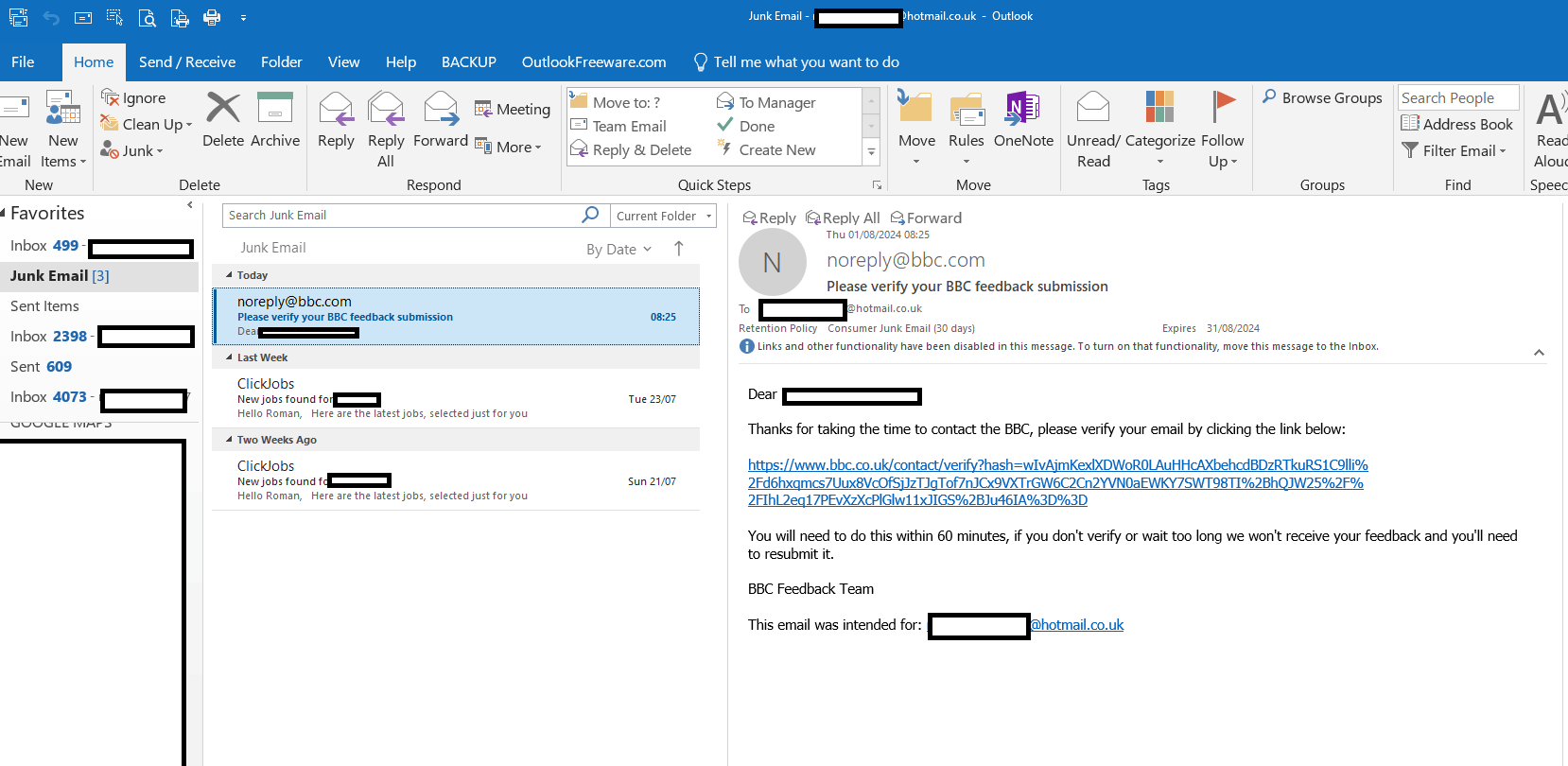1568x766 pixels.
Task: Open the ClickJobs email from Sun 21/07
Action: click(x=456, y=480)
